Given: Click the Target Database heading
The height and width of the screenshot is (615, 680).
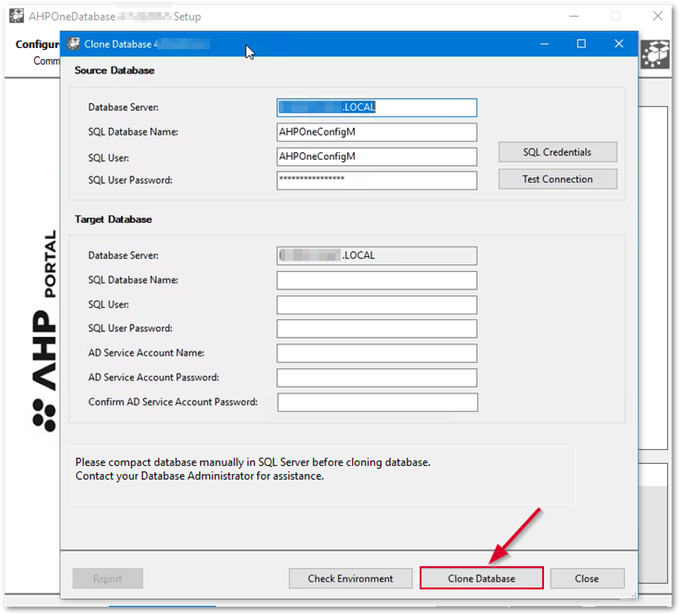Looking at the screenshot, I should [113, 219].
